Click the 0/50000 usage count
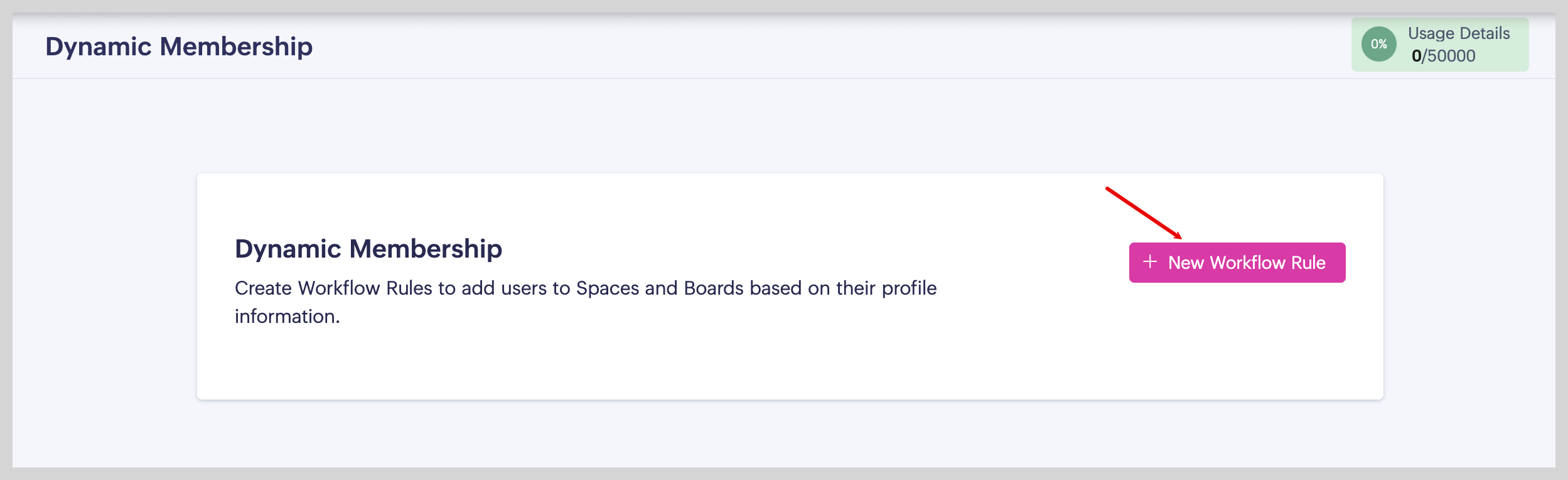 [1443, 56]
